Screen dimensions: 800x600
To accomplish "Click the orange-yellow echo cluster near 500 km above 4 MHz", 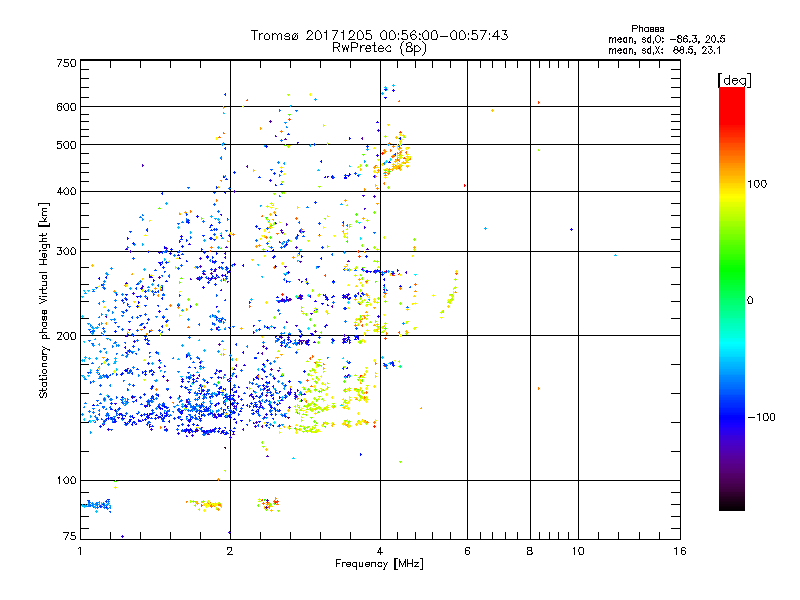I will tap(394, 156).
